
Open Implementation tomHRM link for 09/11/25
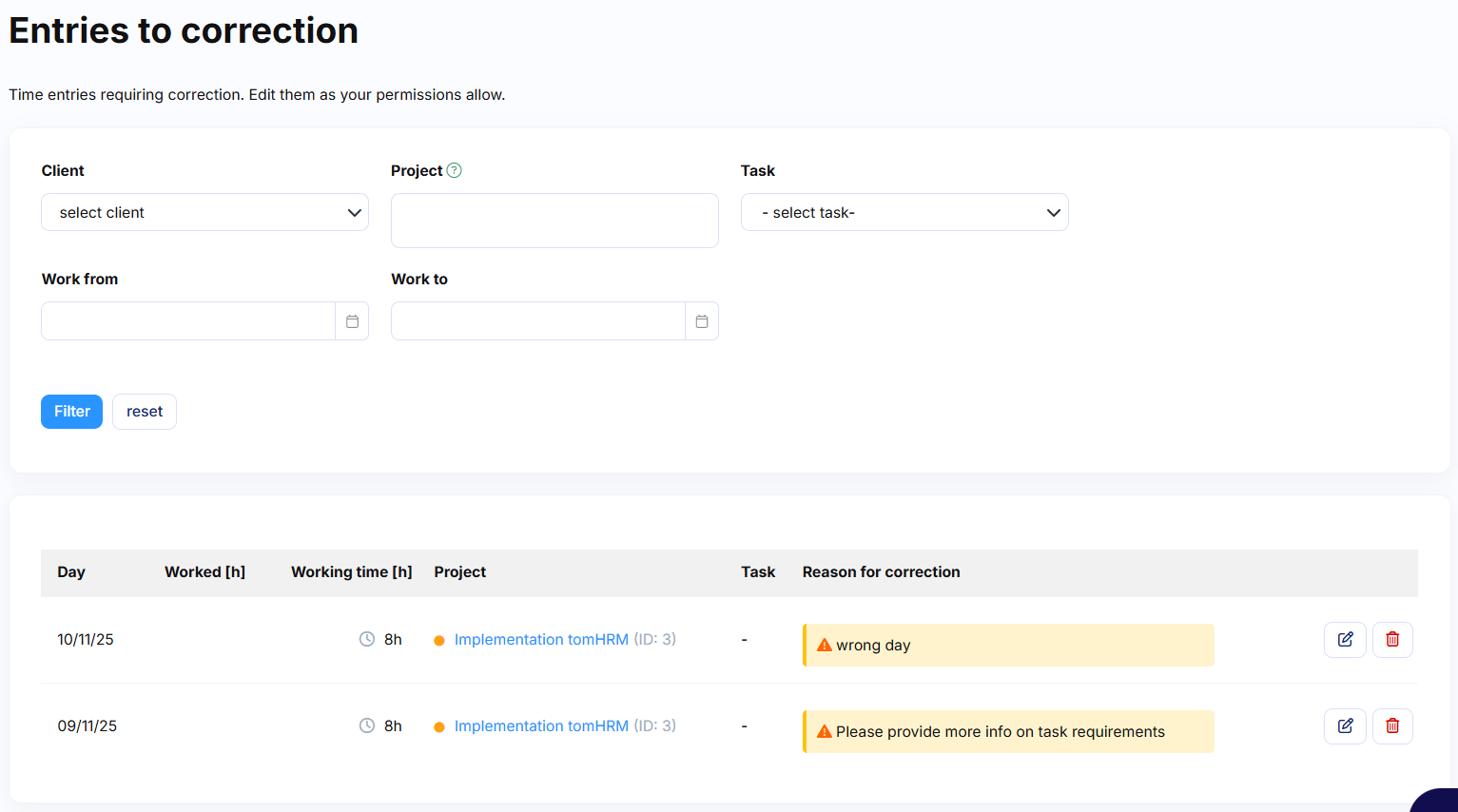pos(541,726)
